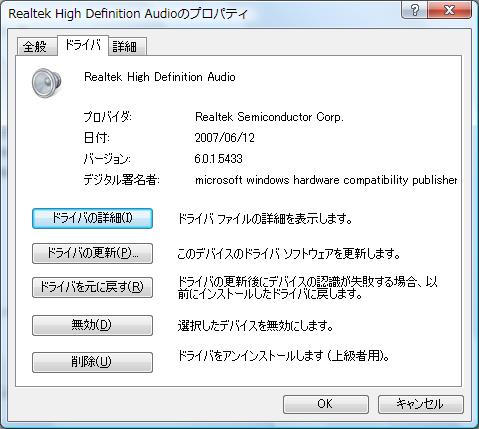Update driver via ドライバの更新(P) button
479x429 pixels.
(x=92, y=253)
